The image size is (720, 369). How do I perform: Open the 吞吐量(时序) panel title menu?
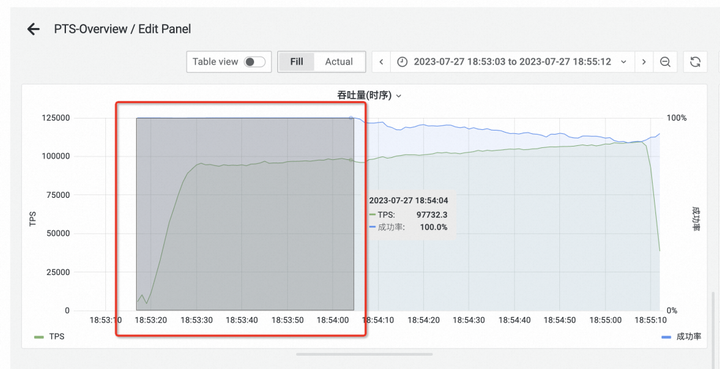point(369,95)
